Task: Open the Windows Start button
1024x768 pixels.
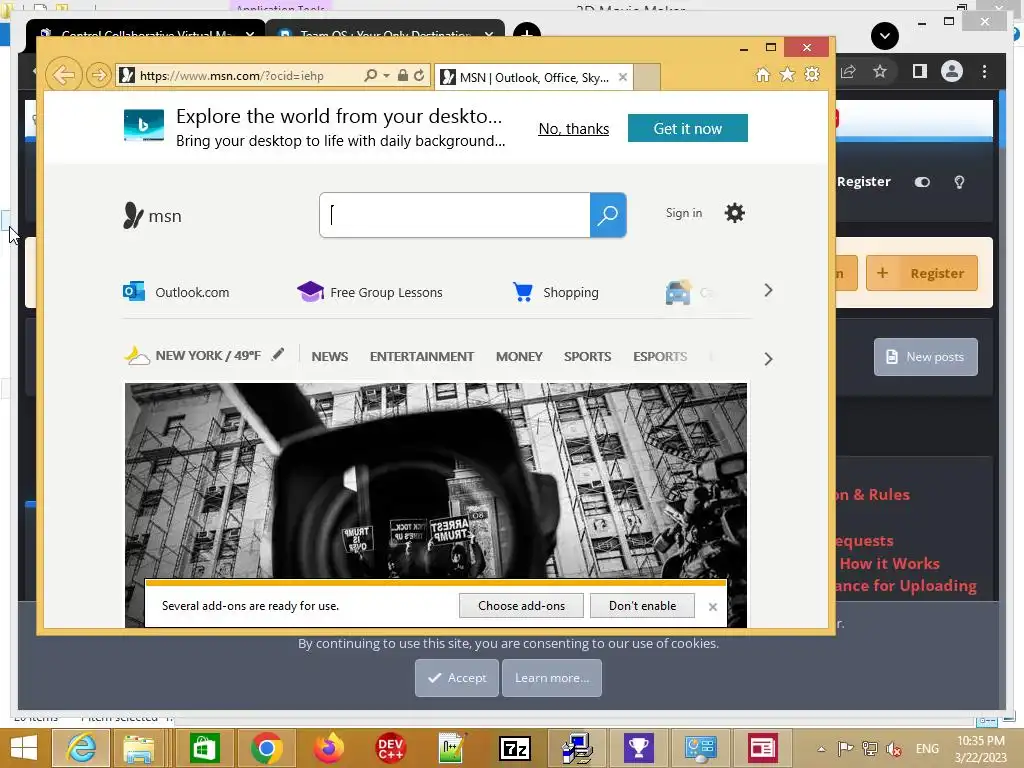Action: click(x=24, y=748)
